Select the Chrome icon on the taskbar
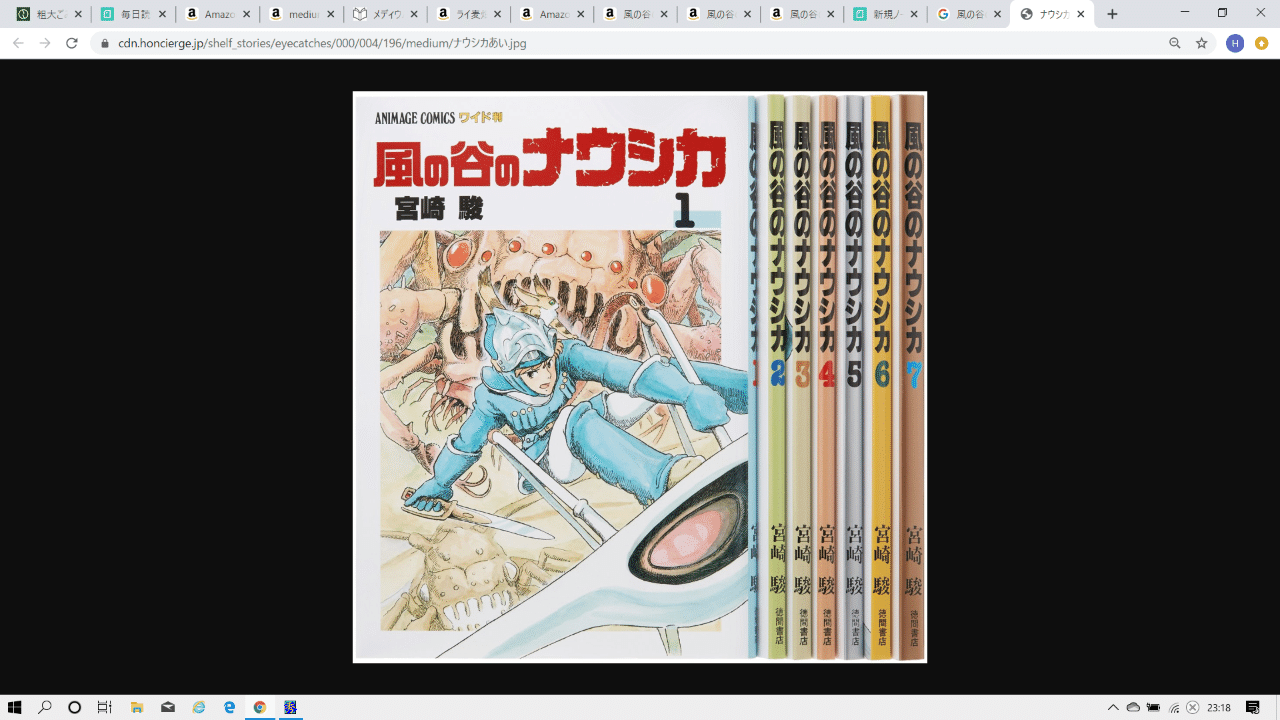 click(x=259, y=707)
